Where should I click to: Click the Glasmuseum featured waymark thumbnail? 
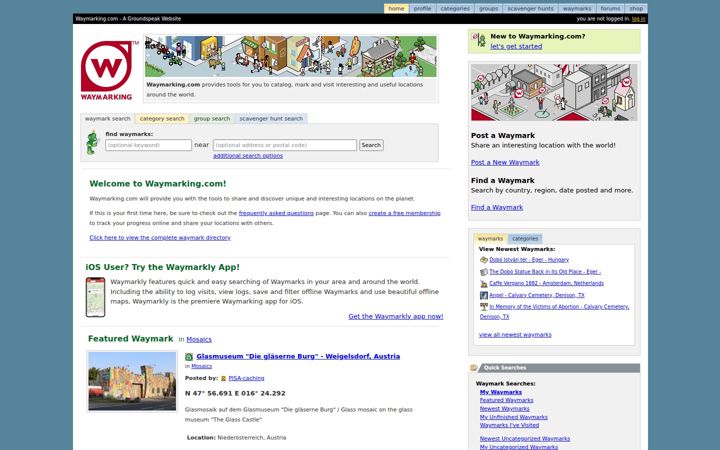pos(132,381)
